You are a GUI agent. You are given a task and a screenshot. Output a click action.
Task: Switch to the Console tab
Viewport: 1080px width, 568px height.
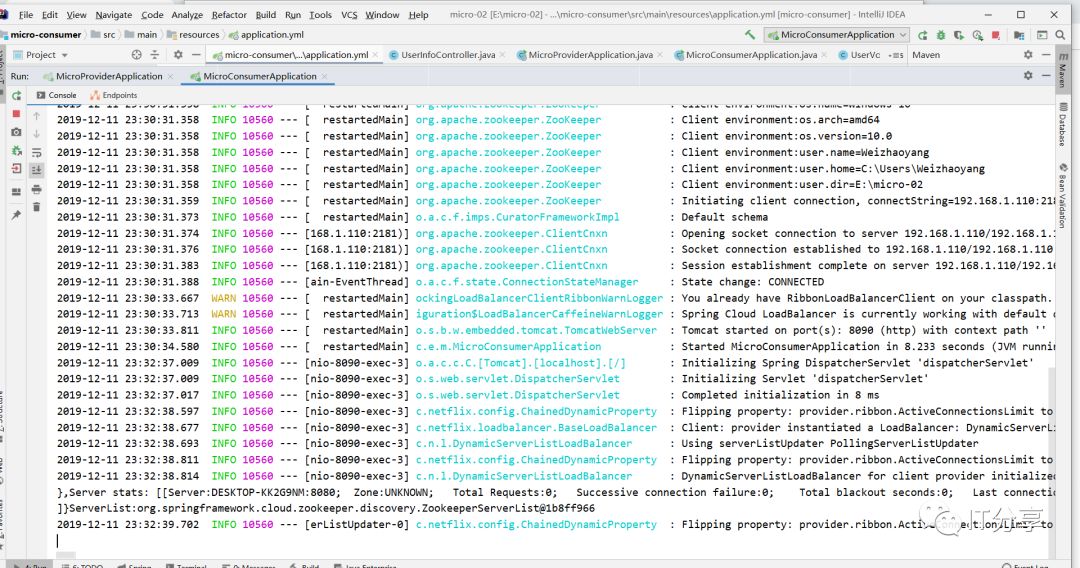[x=56, y=95]
